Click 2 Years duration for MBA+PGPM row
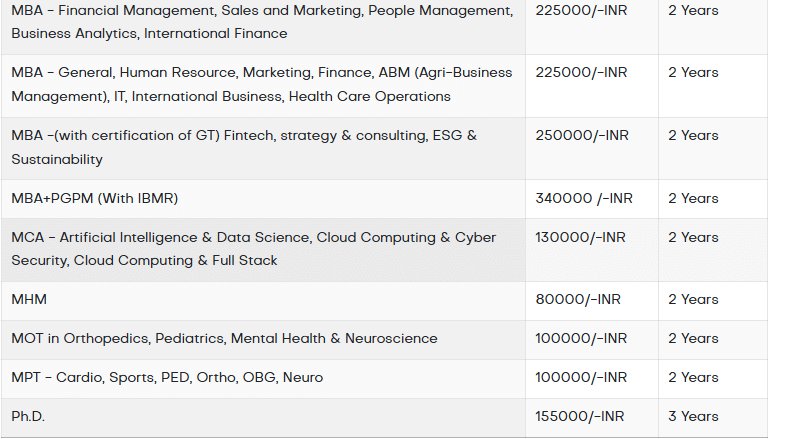The width and height of the screenshot is (788, 439). tap(693, 198)
